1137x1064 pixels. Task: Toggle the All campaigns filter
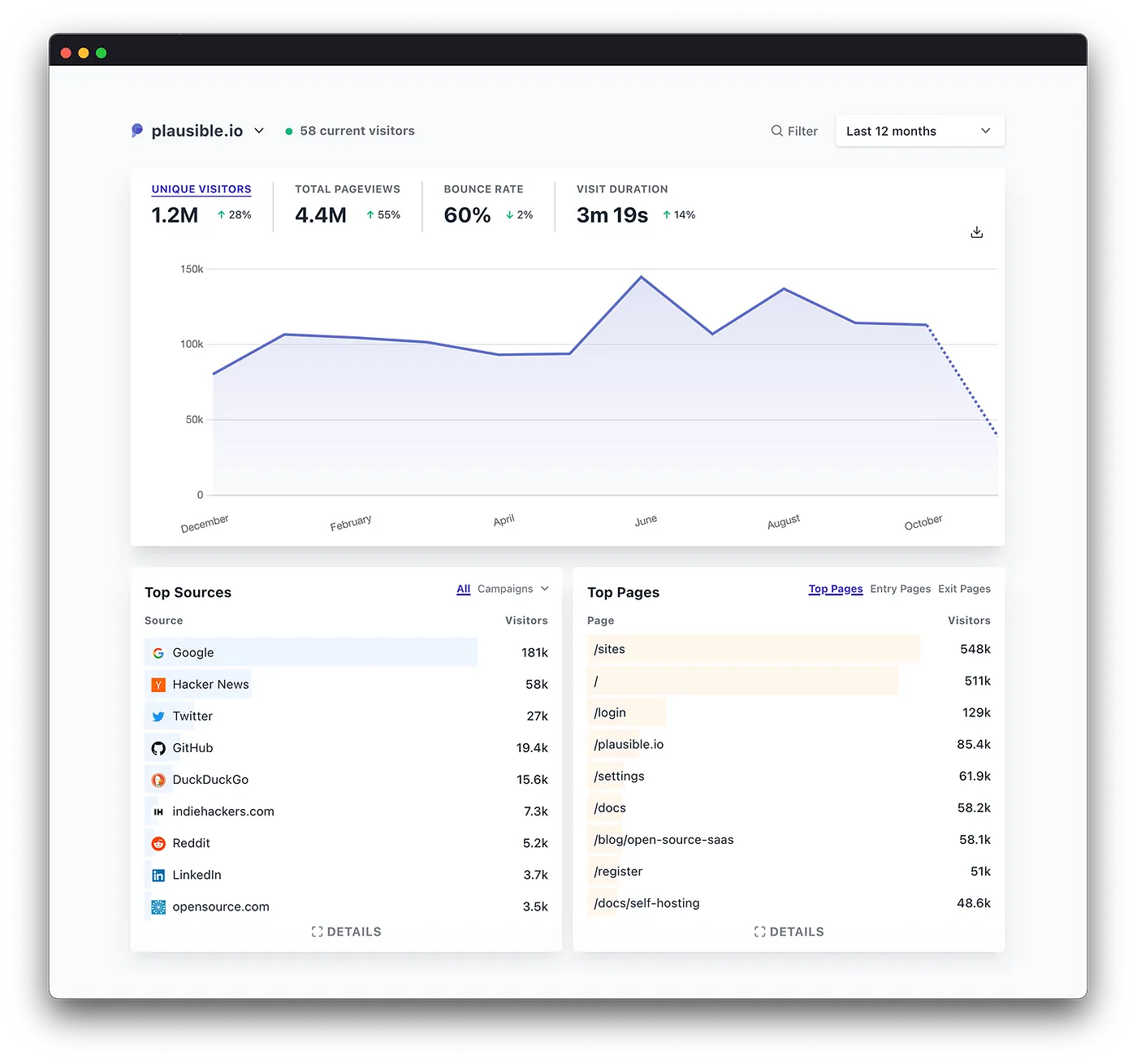tap(463, 588)
